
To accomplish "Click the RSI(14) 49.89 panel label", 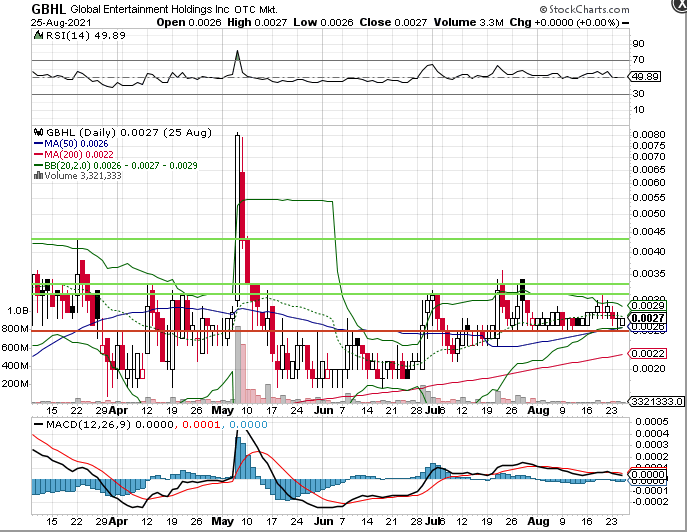I will pyautogui.click(x=85, y=35).
